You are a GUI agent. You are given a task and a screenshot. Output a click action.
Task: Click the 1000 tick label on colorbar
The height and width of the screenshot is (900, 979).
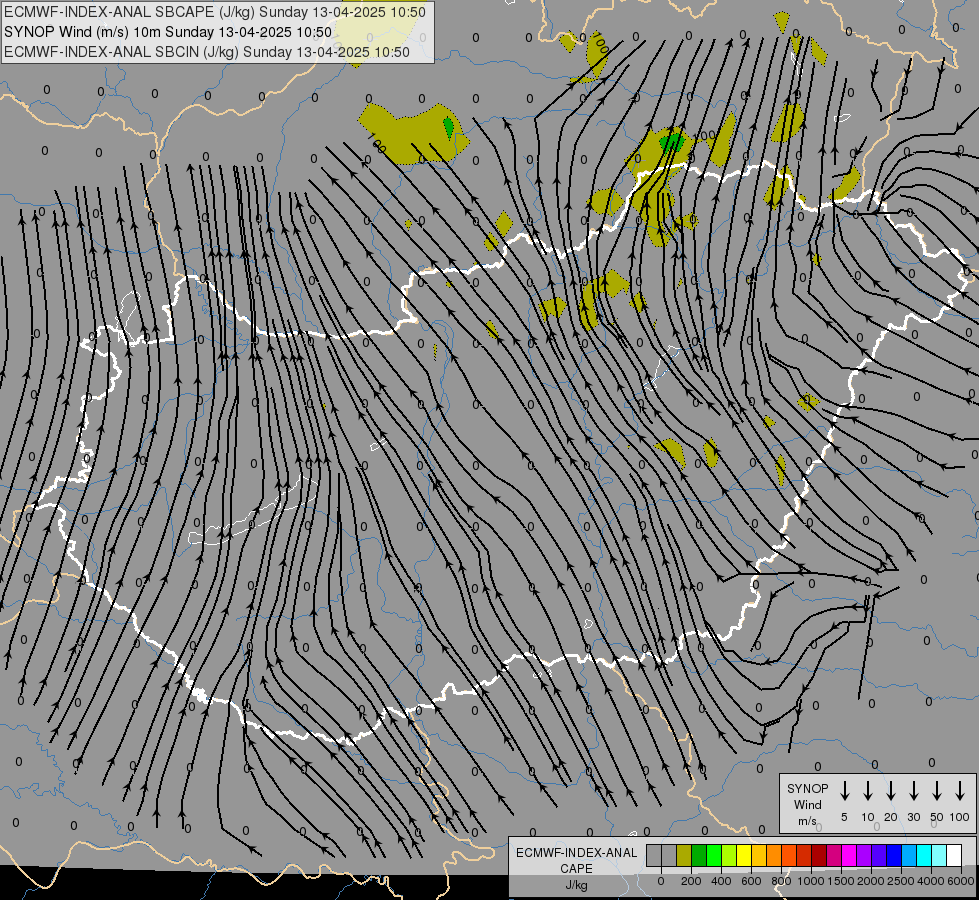811,881
